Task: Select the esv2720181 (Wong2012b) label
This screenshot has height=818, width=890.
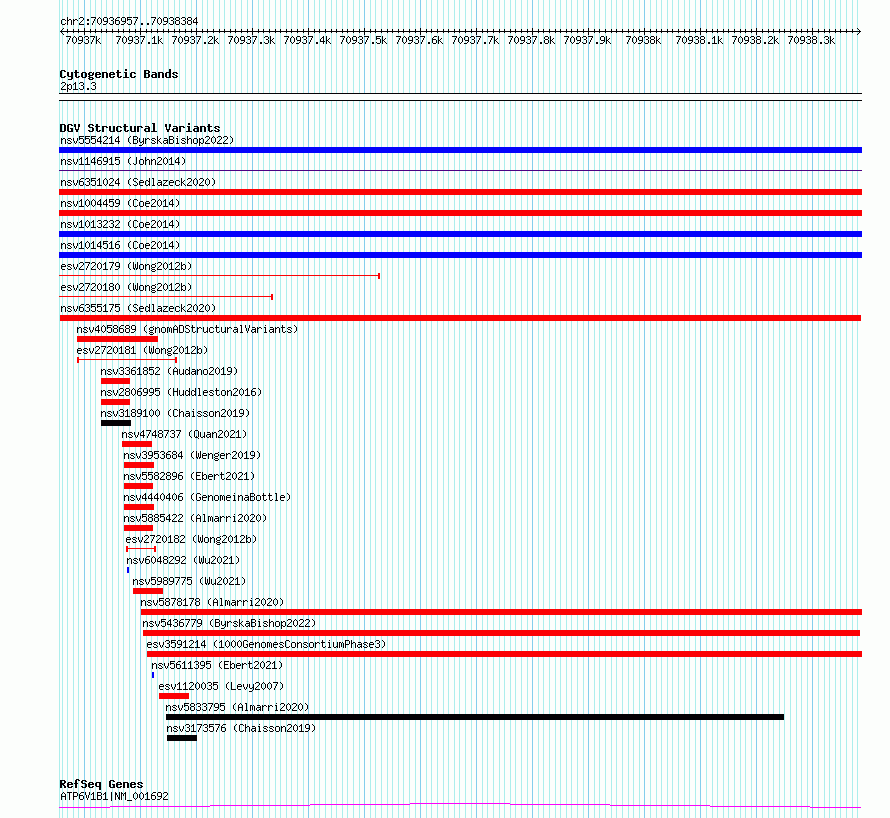Action: click(x=142, y=350)
